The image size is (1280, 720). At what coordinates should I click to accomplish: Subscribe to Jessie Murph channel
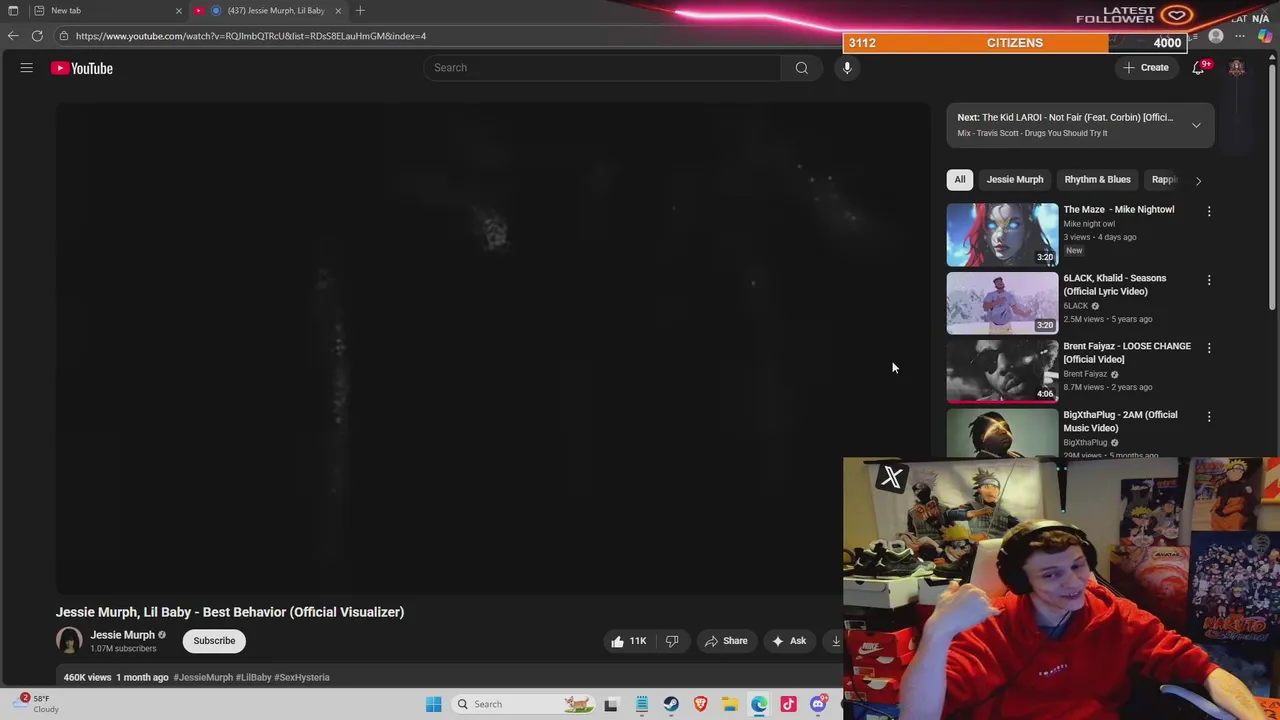(214, 641)
